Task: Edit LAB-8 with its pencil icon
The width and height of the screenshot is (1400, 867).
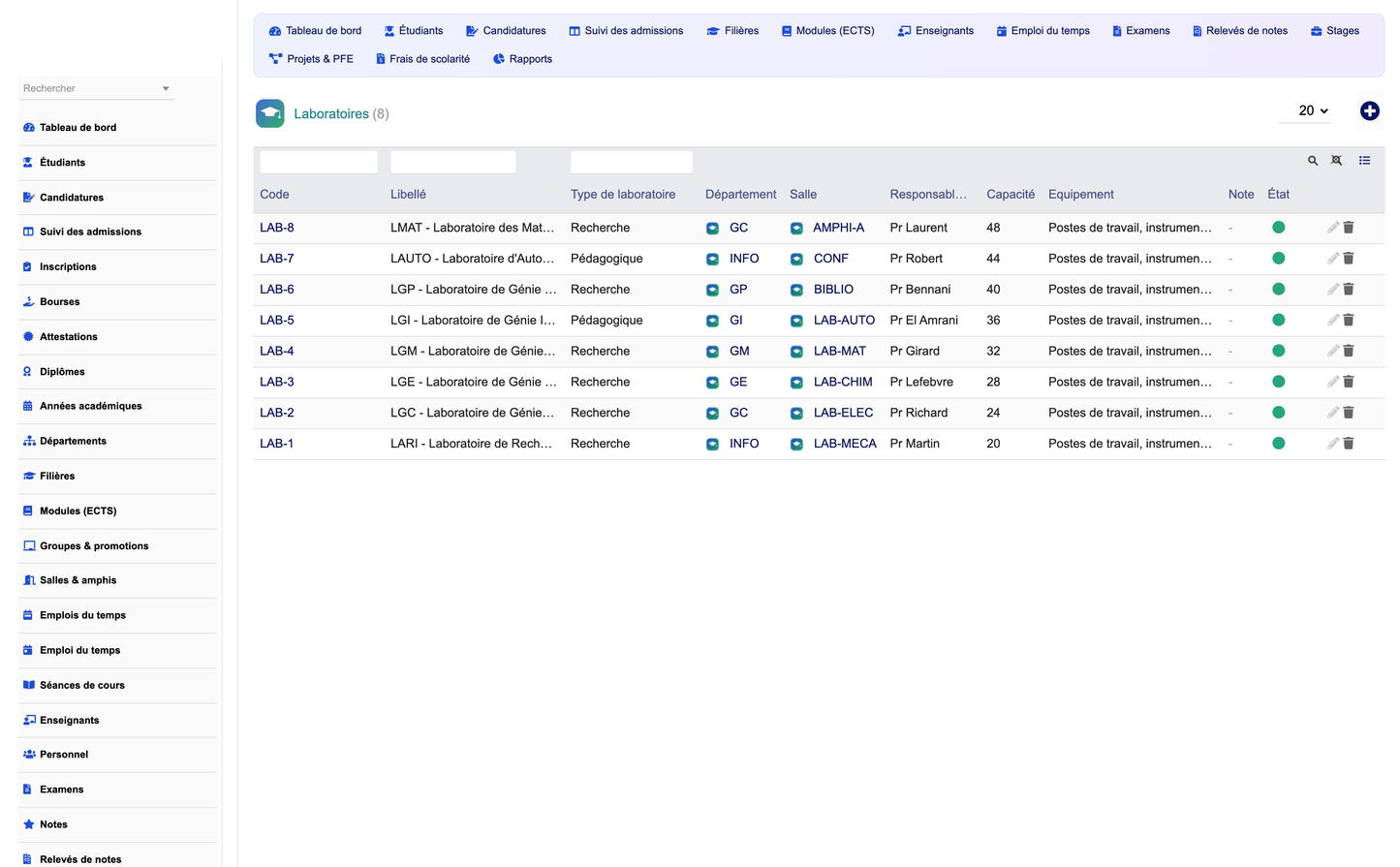Action: 1333,228
